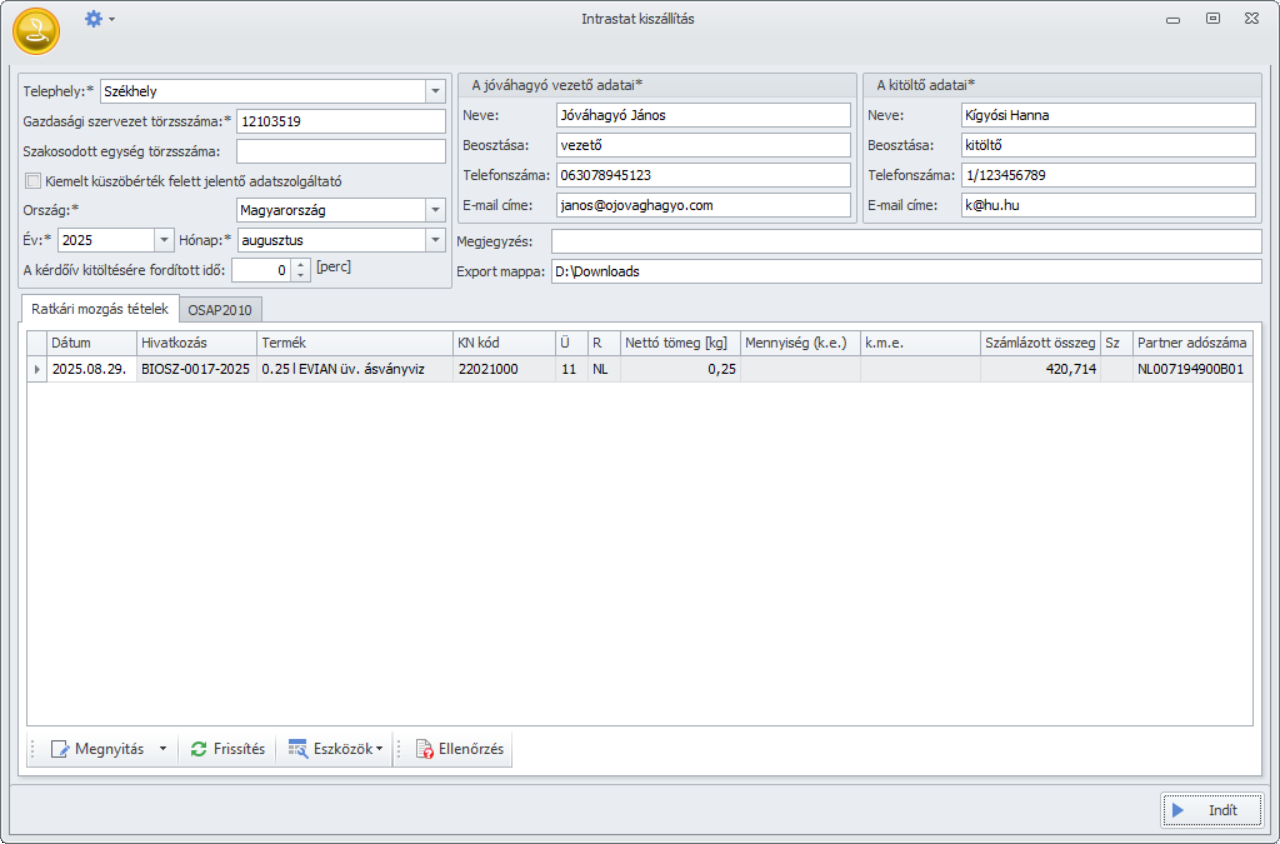1280x844 pixels.
Task: Click the round gold application logo icon
Action: [x=36, y=31]
